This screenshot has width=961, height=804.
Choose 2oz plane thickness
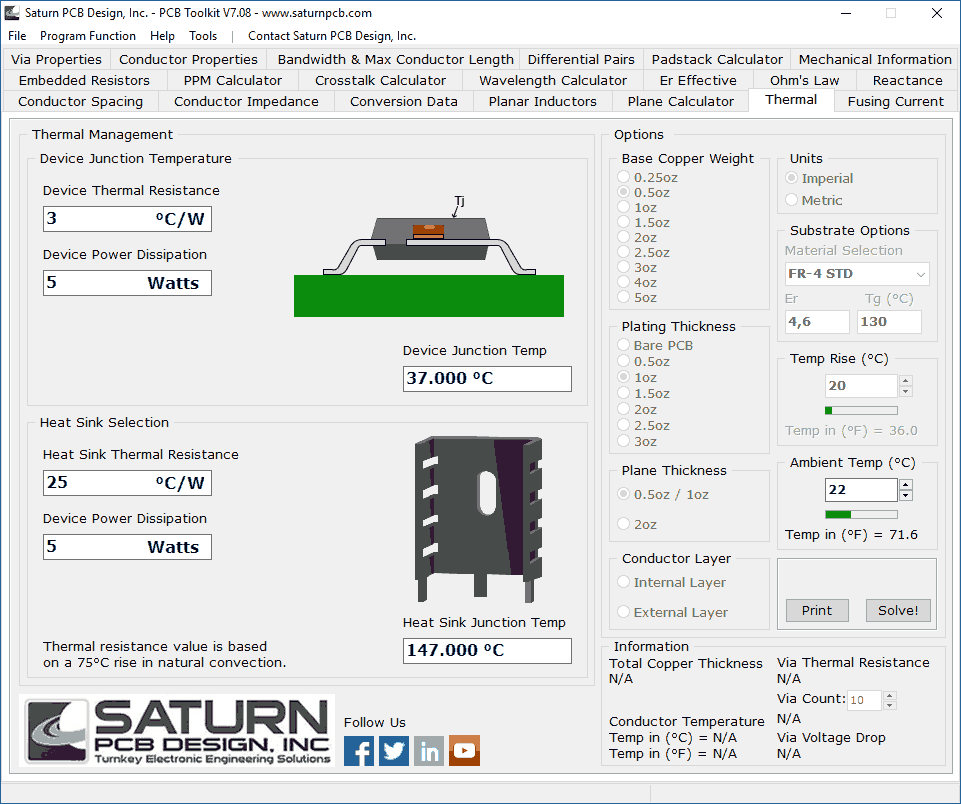point(625,524)
